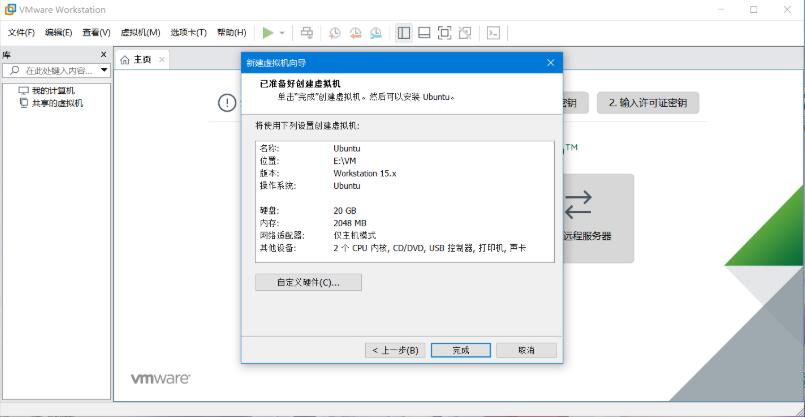Screen dimensions: 805x417
Task: Click the search magnifier icon in library
Action: 14,70
